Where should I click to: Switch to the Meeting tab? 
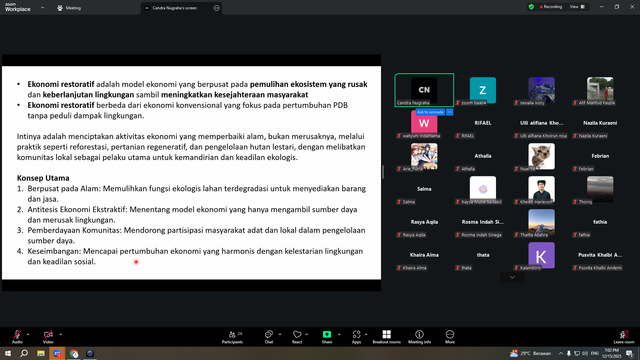tap(69, 8)
